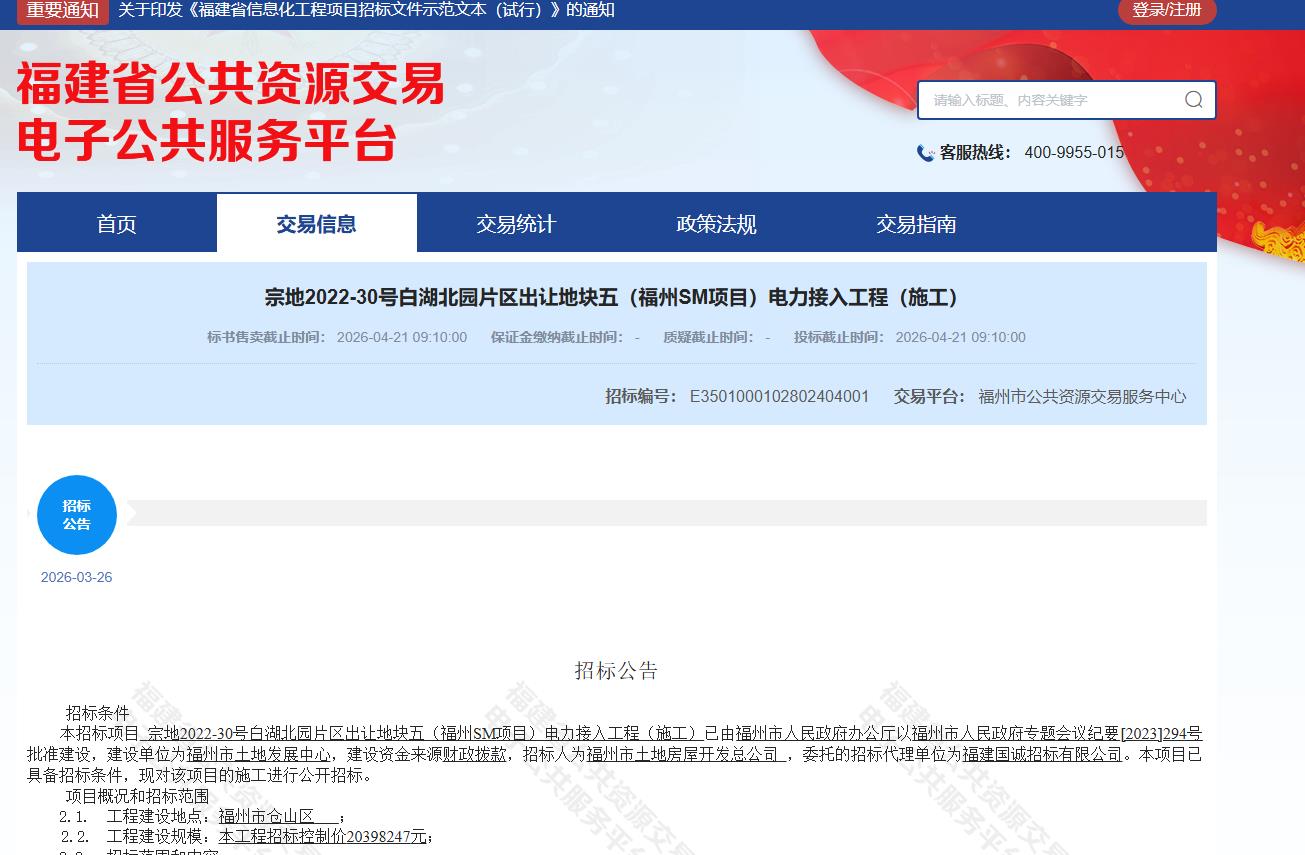
Task: Open the 登录/注册 login button
Action: click(x=1166, y=10)
